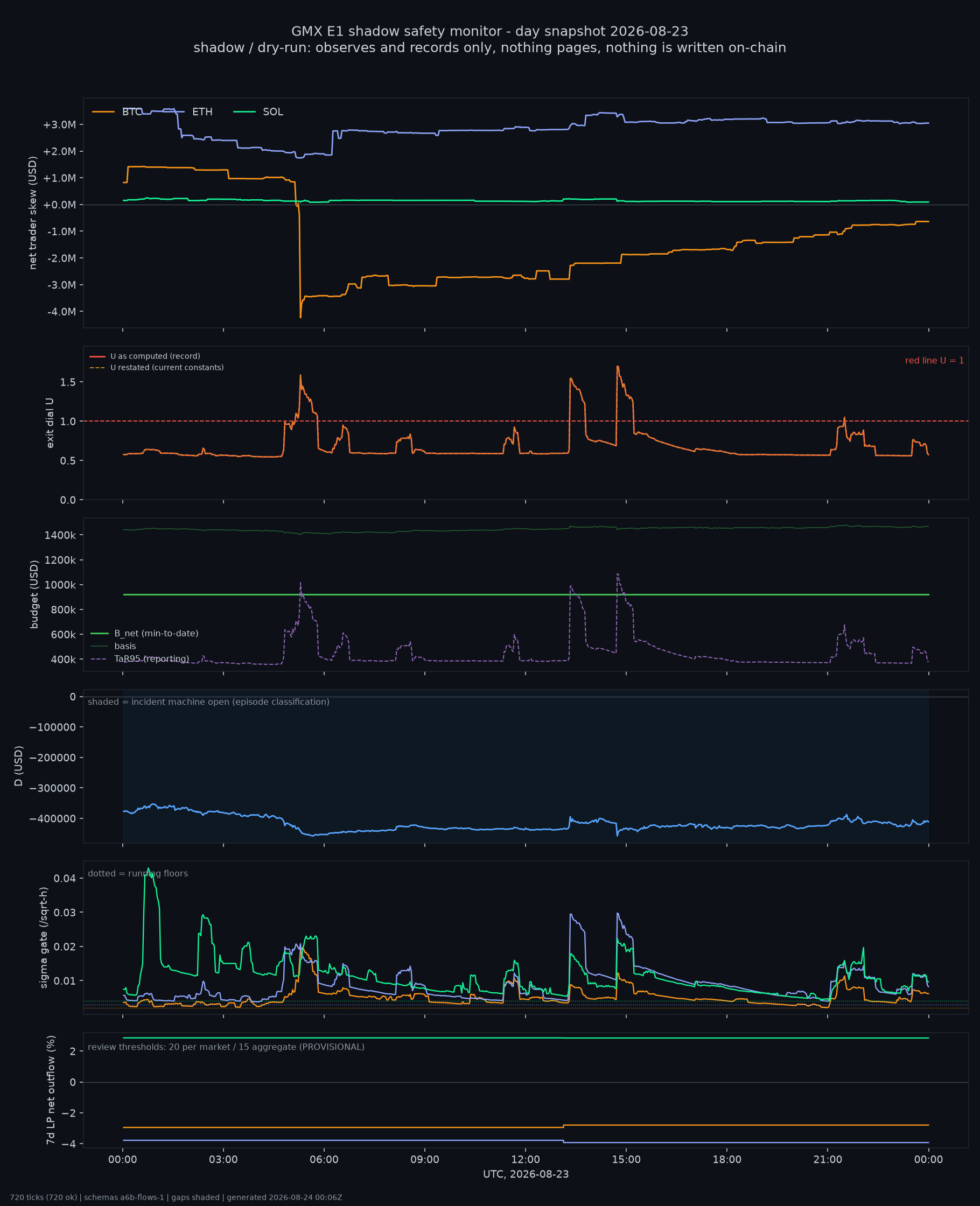Click the 'dotted = running floors' note
The height and width of the screenshot is (1206, 980).
click(x=138, y=873)
